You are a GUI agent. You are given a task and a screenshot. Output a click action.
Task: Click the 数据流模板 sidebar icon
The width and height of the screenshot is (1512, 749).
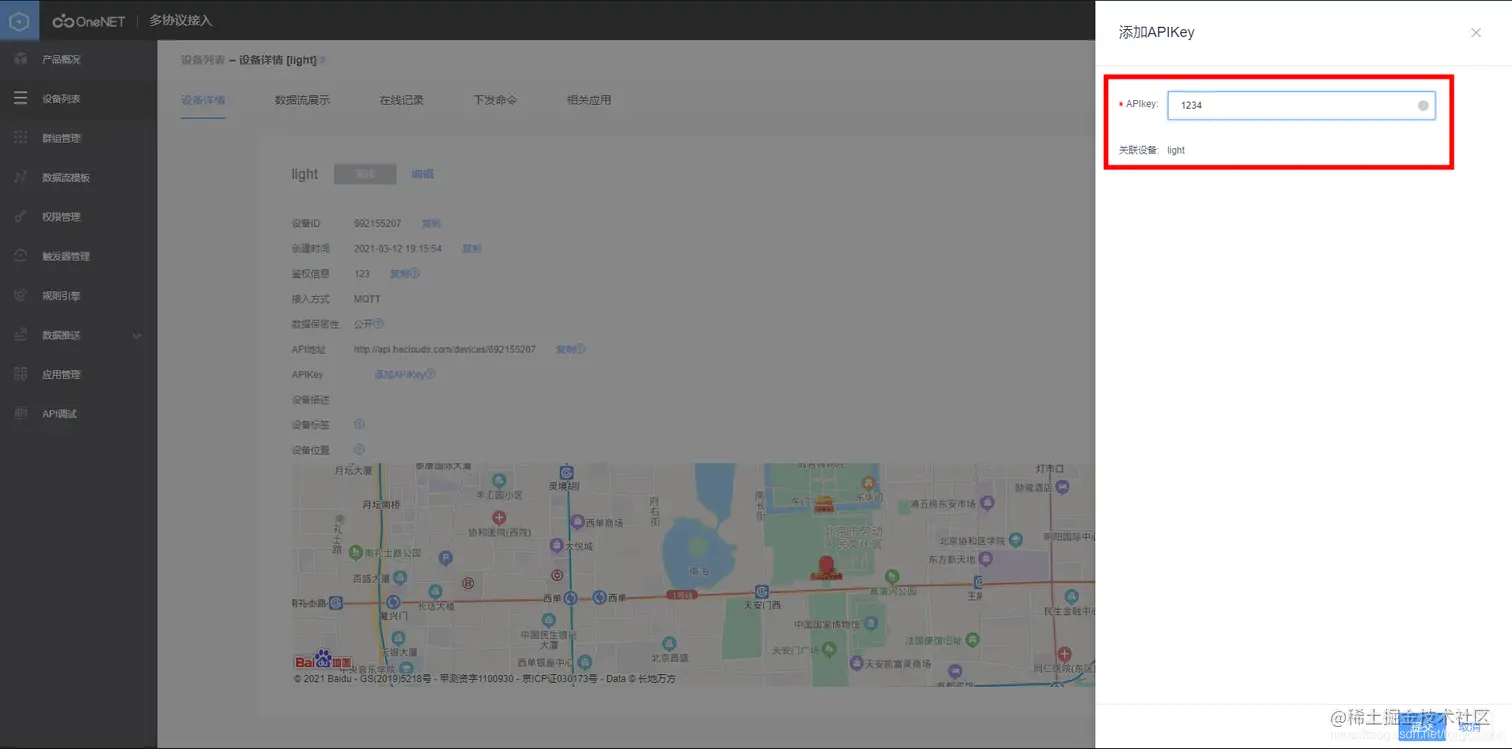click(20, 177)
